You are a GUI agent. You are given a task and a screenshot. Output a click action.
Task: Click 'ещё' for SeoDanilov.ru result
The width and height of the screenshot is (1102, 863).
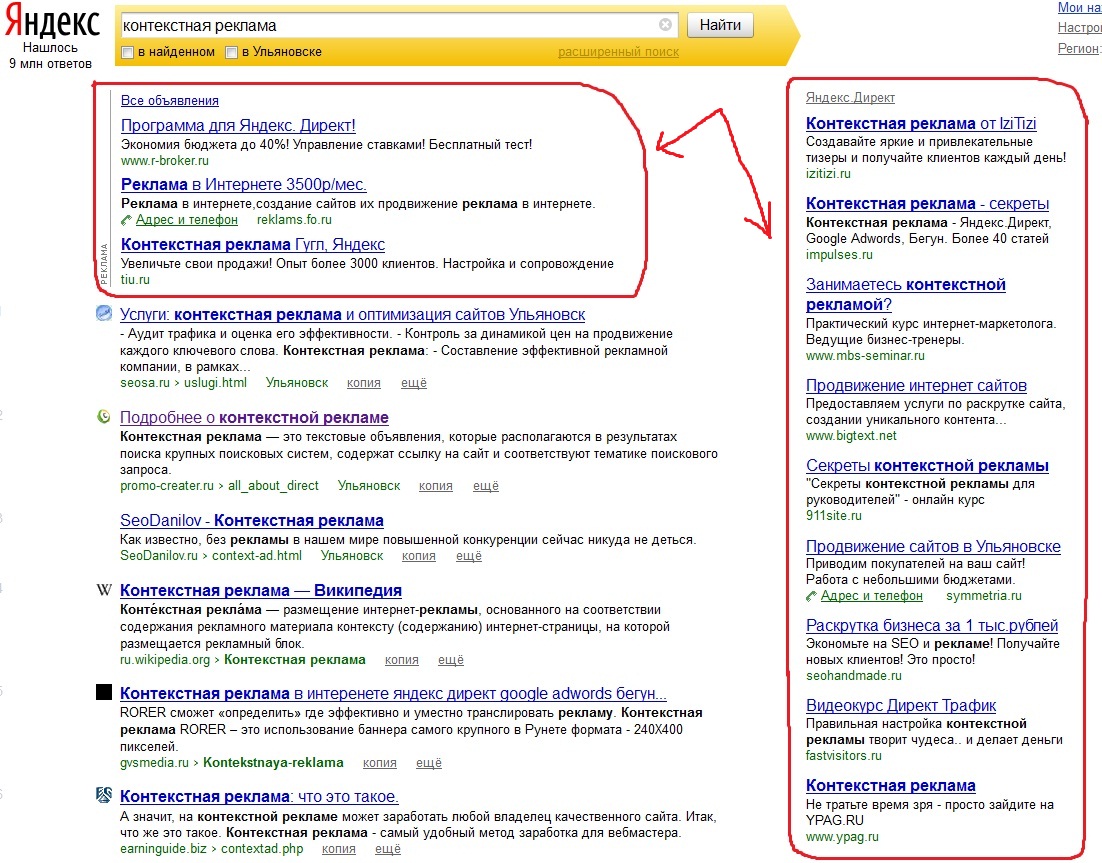[469, 556]
